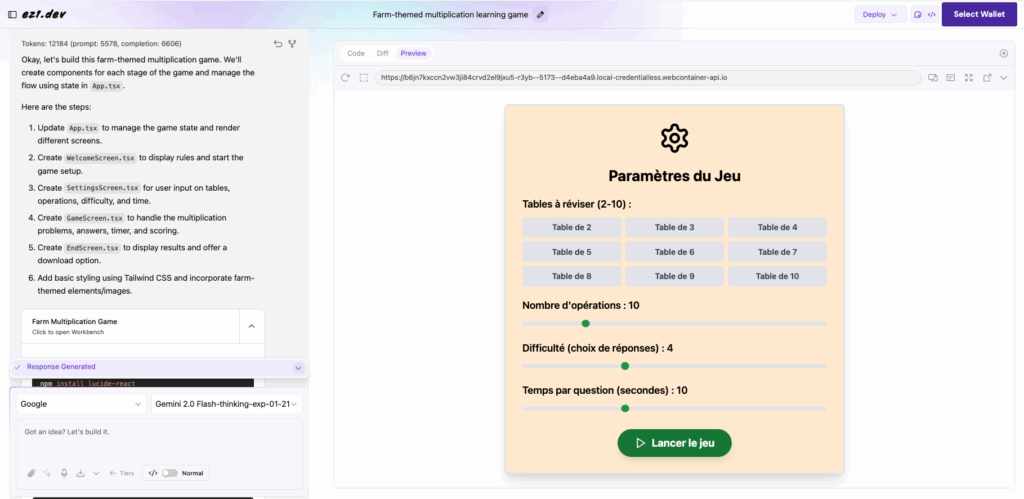The width and height of the screenshot is (1024, 499).
Task: Switch to the Code tab
Action: tap(355, 53)
